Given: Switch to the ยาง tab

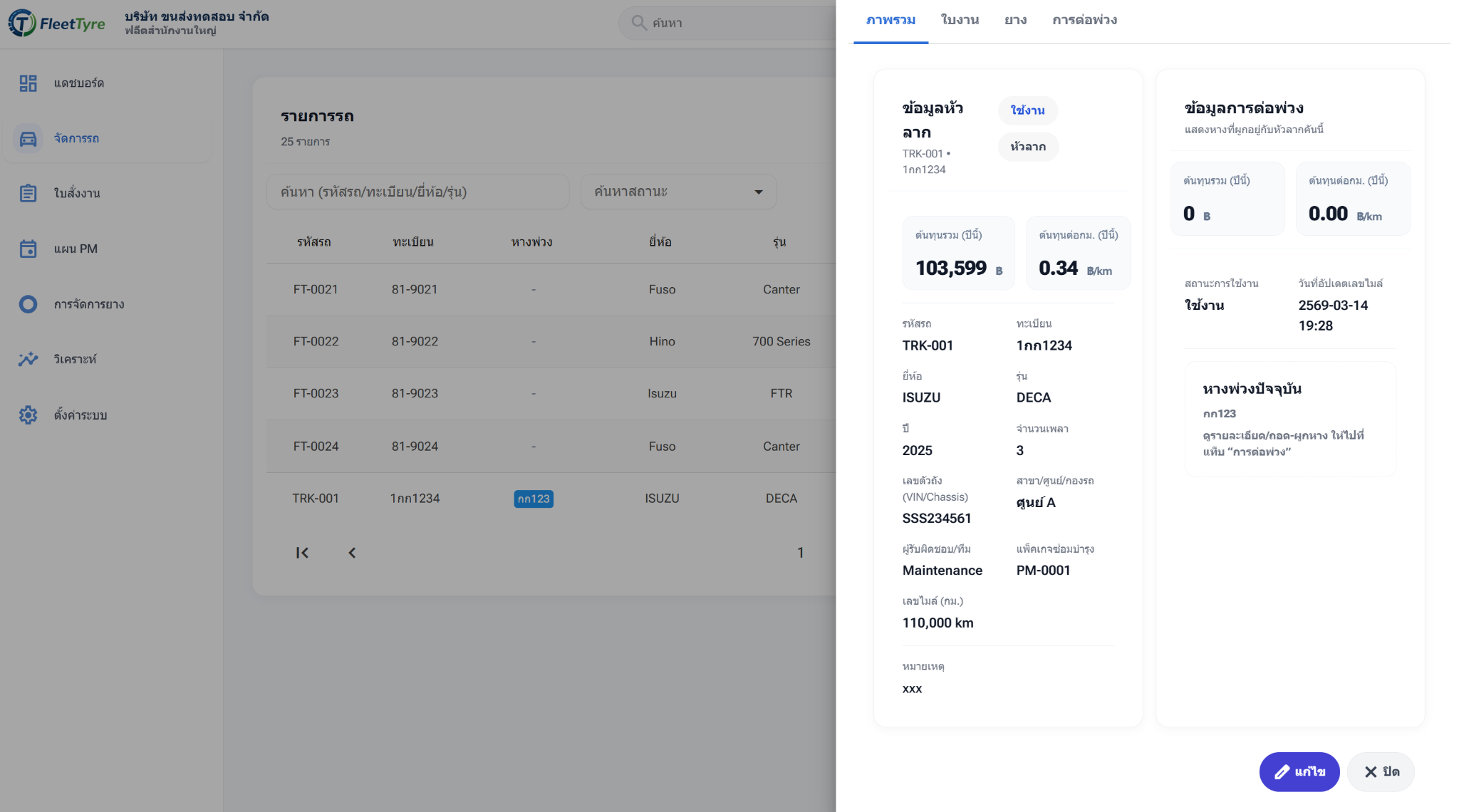Looking at the screenshot, I should coord(1015,20).
